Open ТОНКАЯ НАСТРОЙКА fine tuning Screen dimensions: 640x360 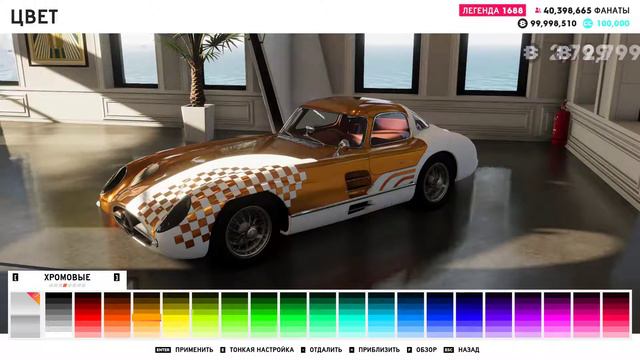pos(262,350)
